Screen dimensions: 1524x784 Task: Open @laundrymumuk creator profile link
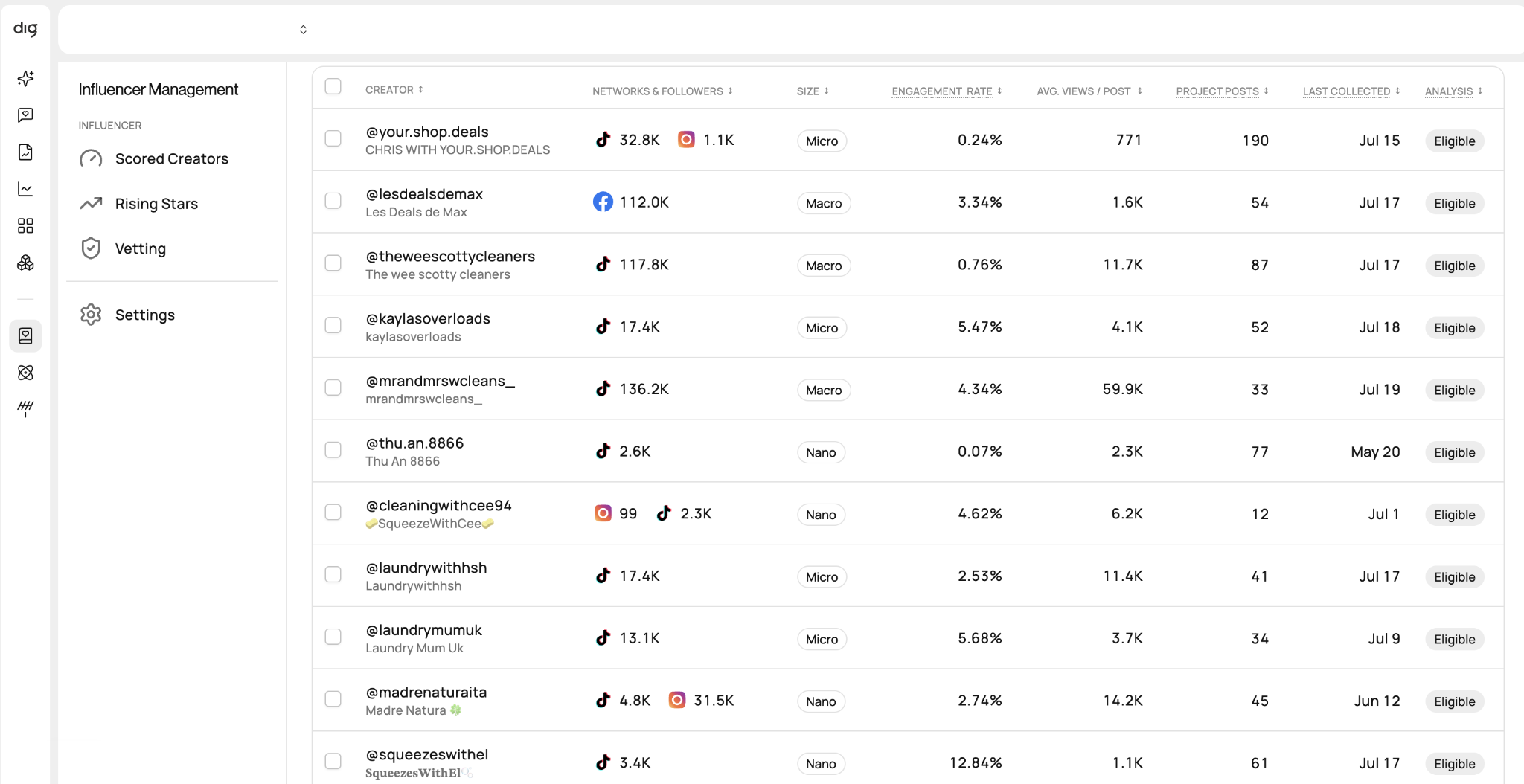pos(423,630)
